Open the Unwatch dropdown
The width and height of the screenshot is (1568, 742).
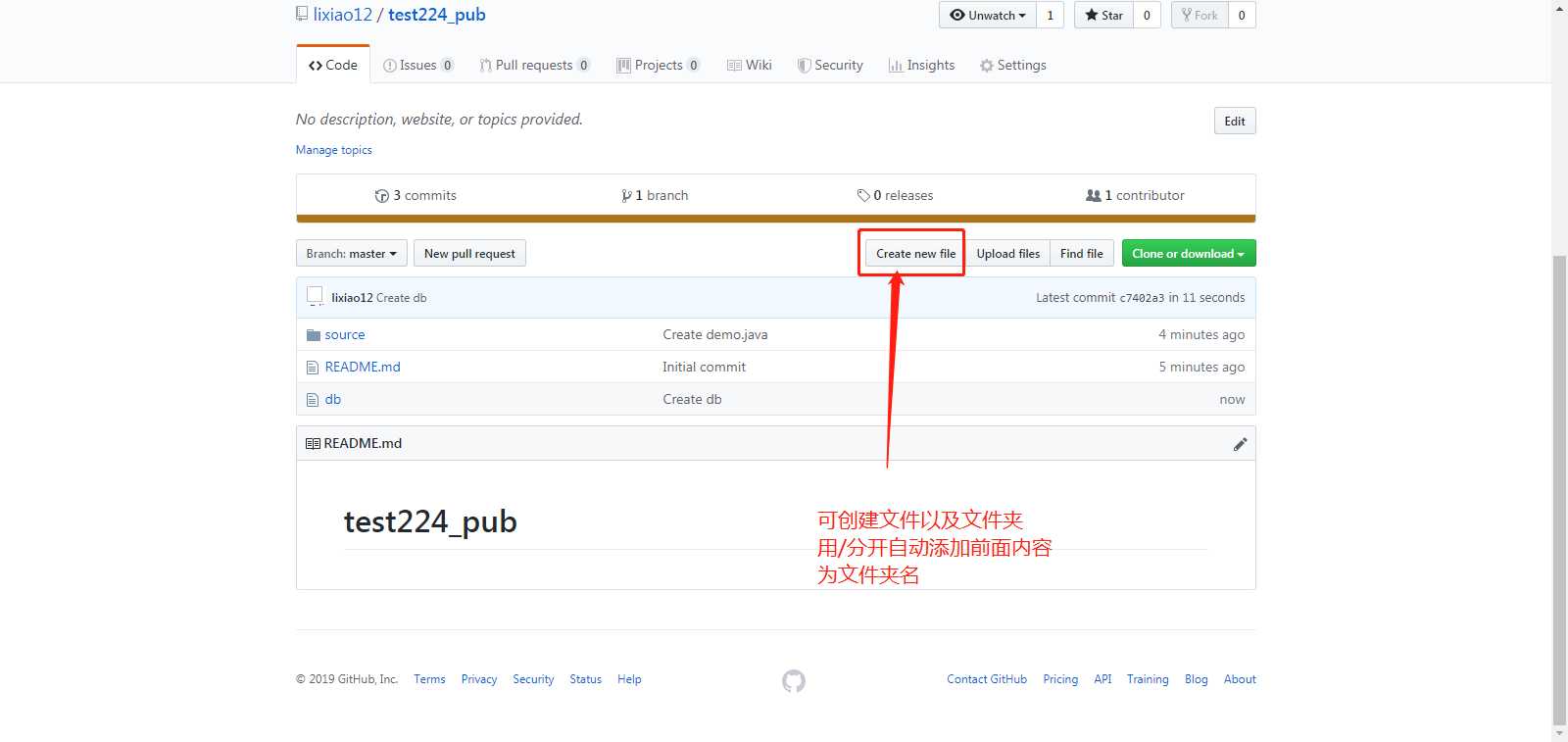[988, 16]
